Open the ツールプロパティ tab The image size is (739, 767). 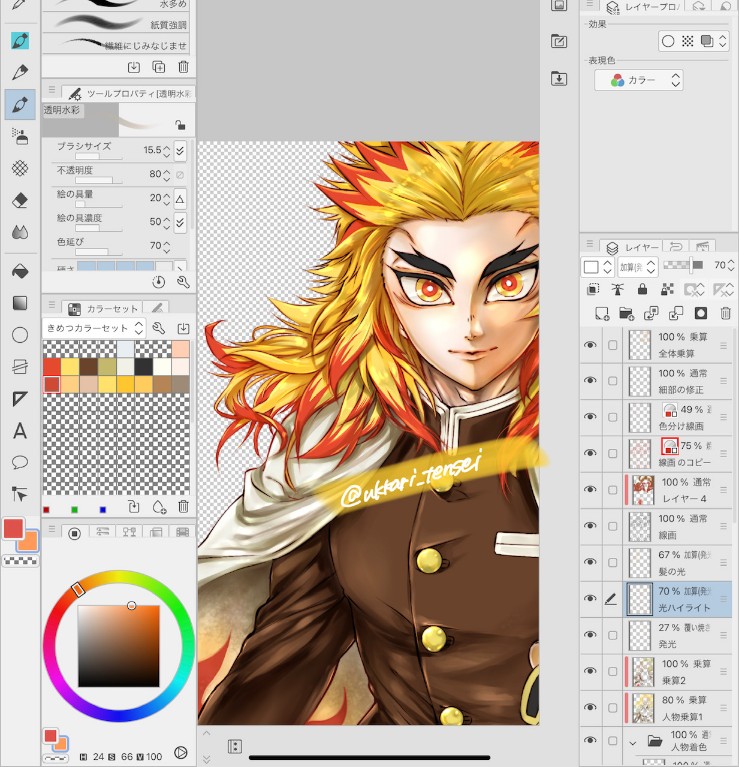130,93
